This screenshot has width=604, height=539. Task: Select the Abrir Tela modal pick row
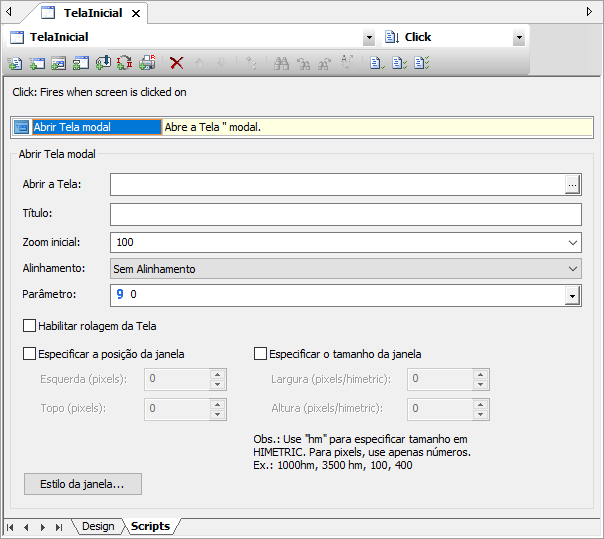click(x=97, y=127)
